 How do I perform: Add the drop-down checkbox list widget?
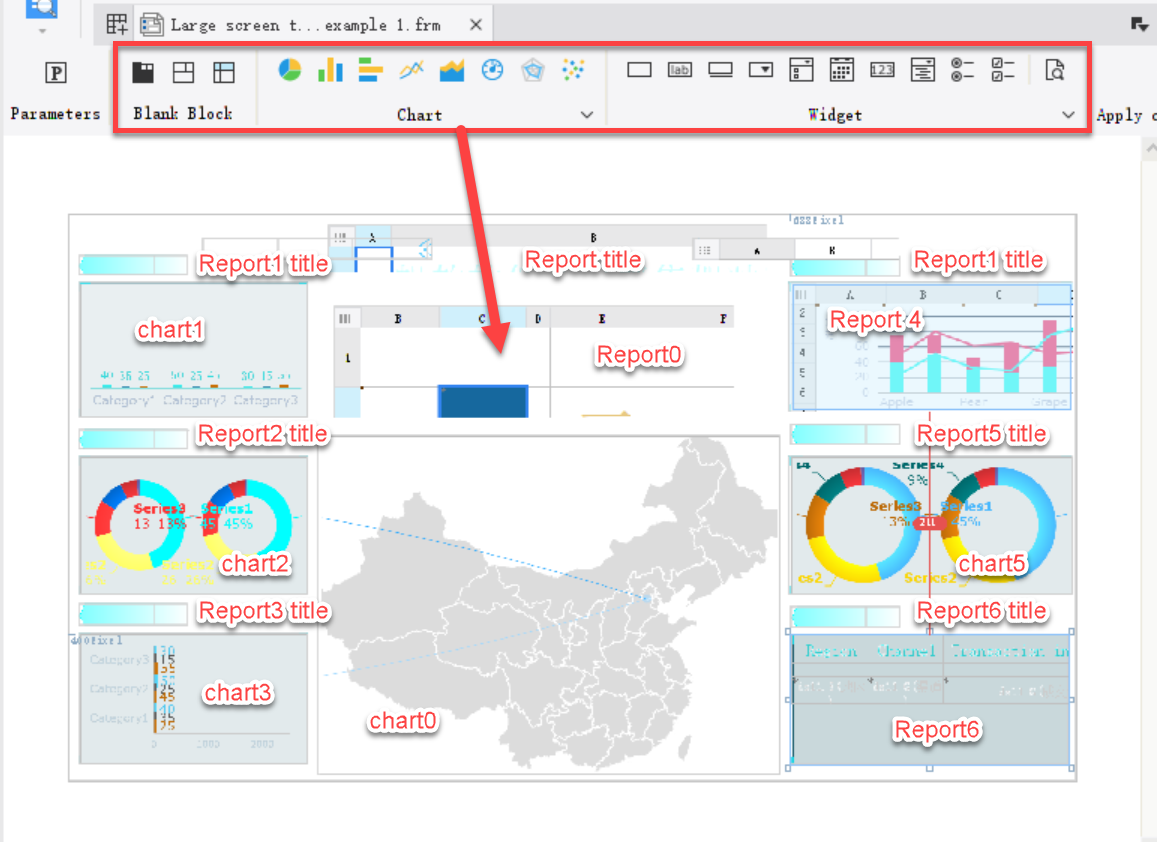pos(801,70)
